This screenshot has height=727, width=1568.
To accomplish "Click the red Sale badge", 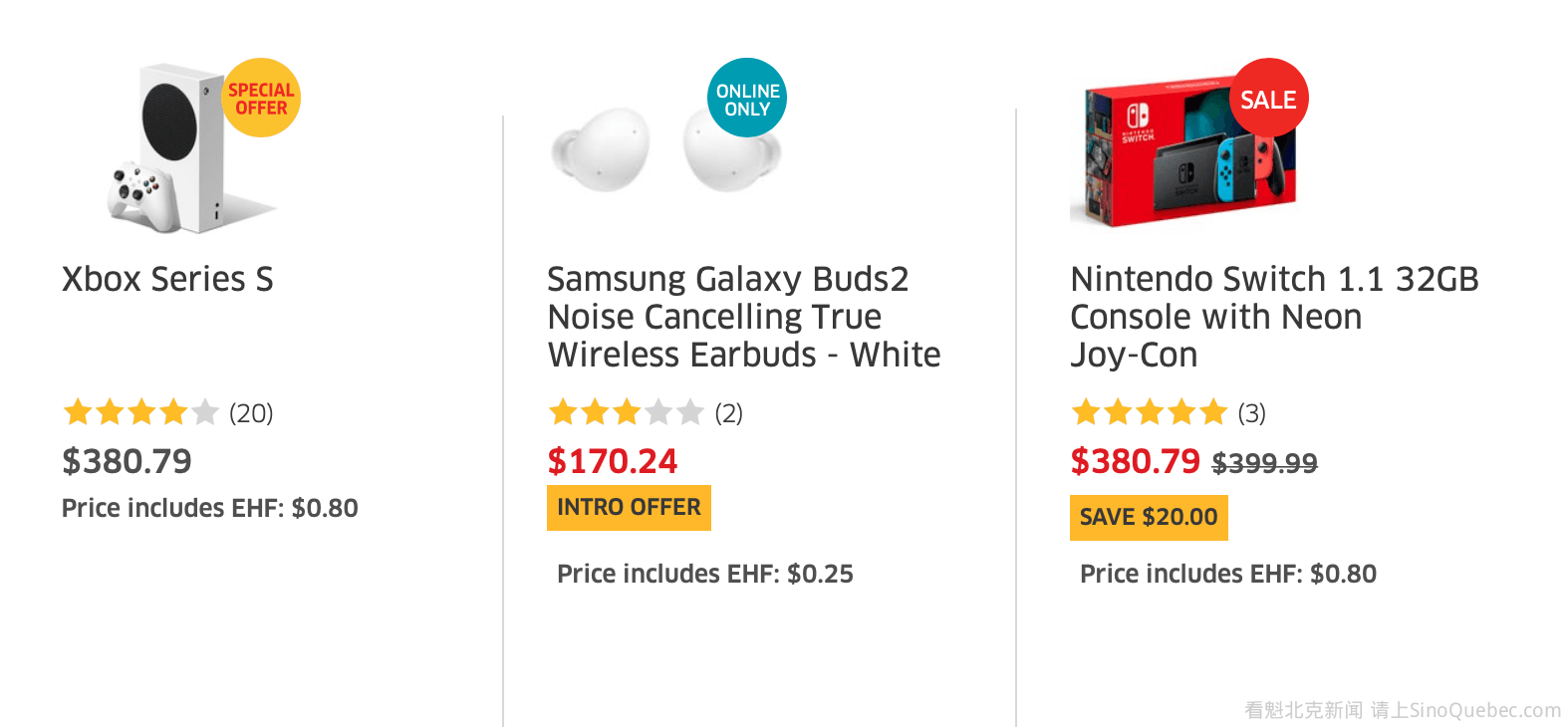I will tap(1268, 99).
